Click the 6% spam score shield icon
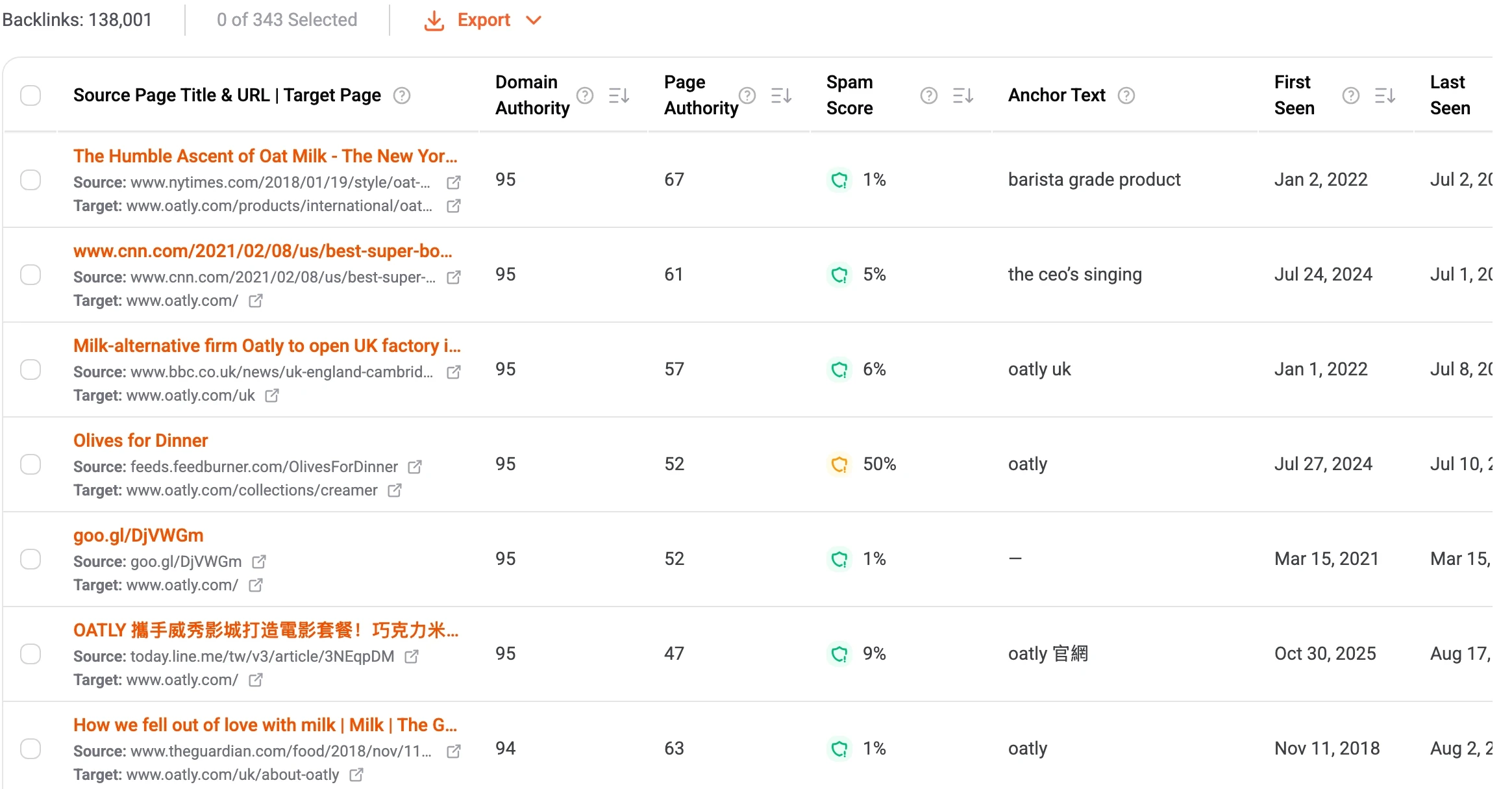1512x789 pixels. [839, 369]
